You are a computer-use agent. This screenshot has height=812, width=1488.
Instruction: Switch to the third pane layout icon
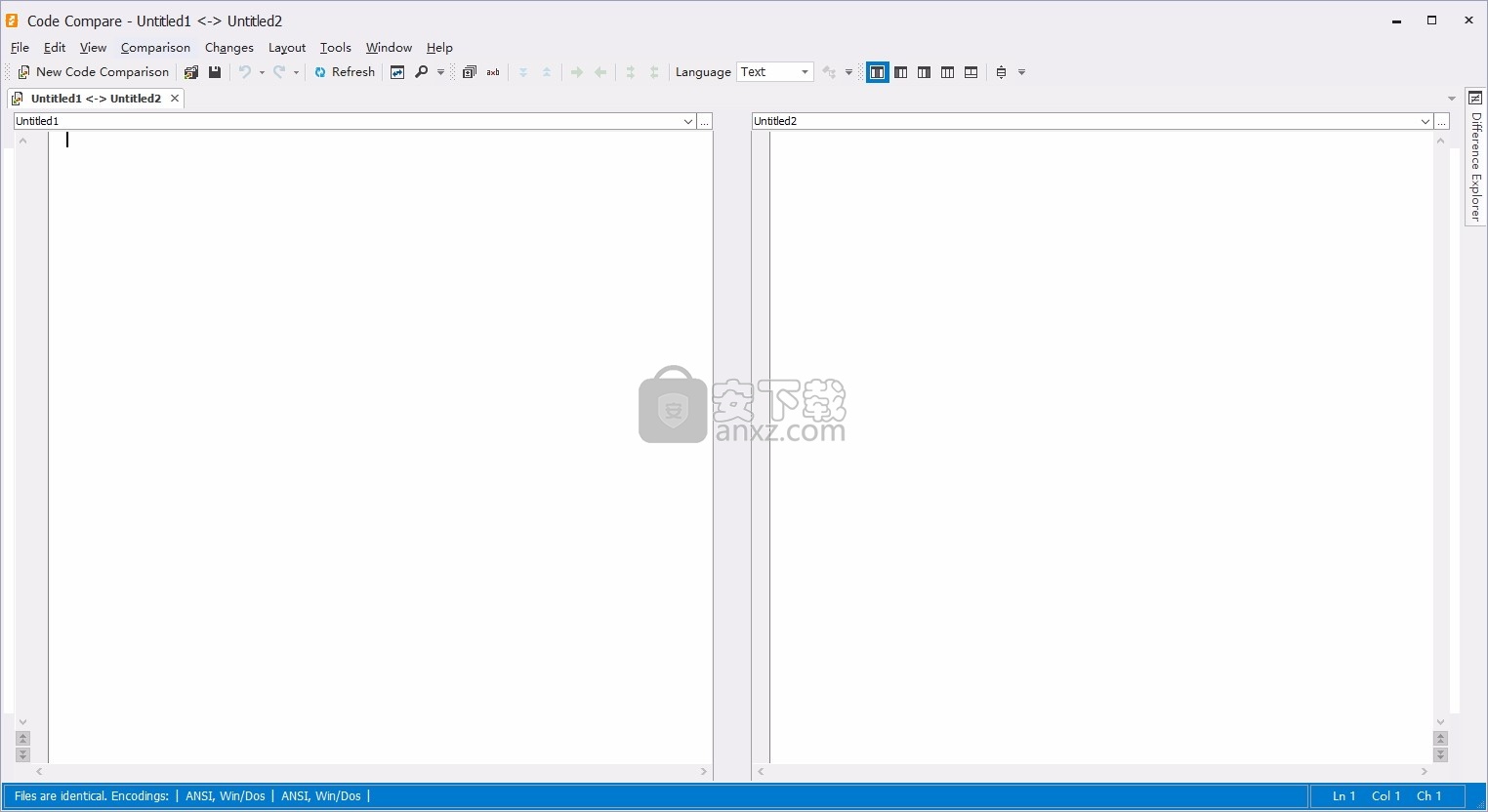coord(925,72)
